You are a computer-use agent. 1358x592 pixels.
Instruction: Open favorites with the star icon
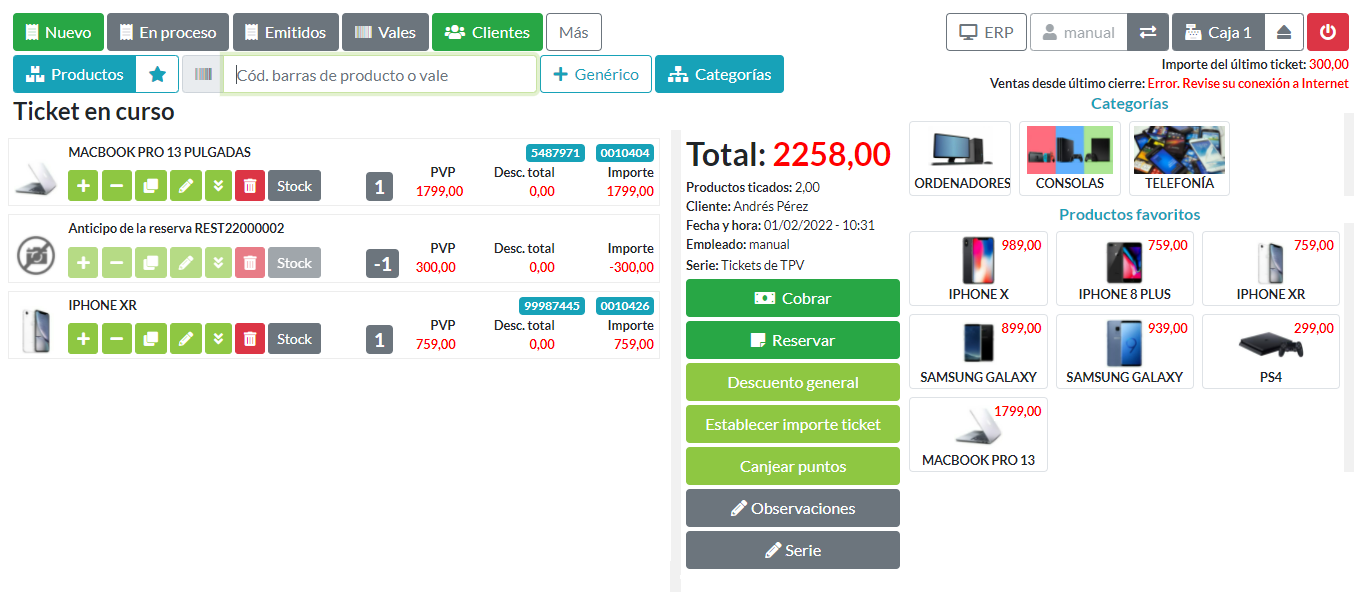(x=157, y=74)
